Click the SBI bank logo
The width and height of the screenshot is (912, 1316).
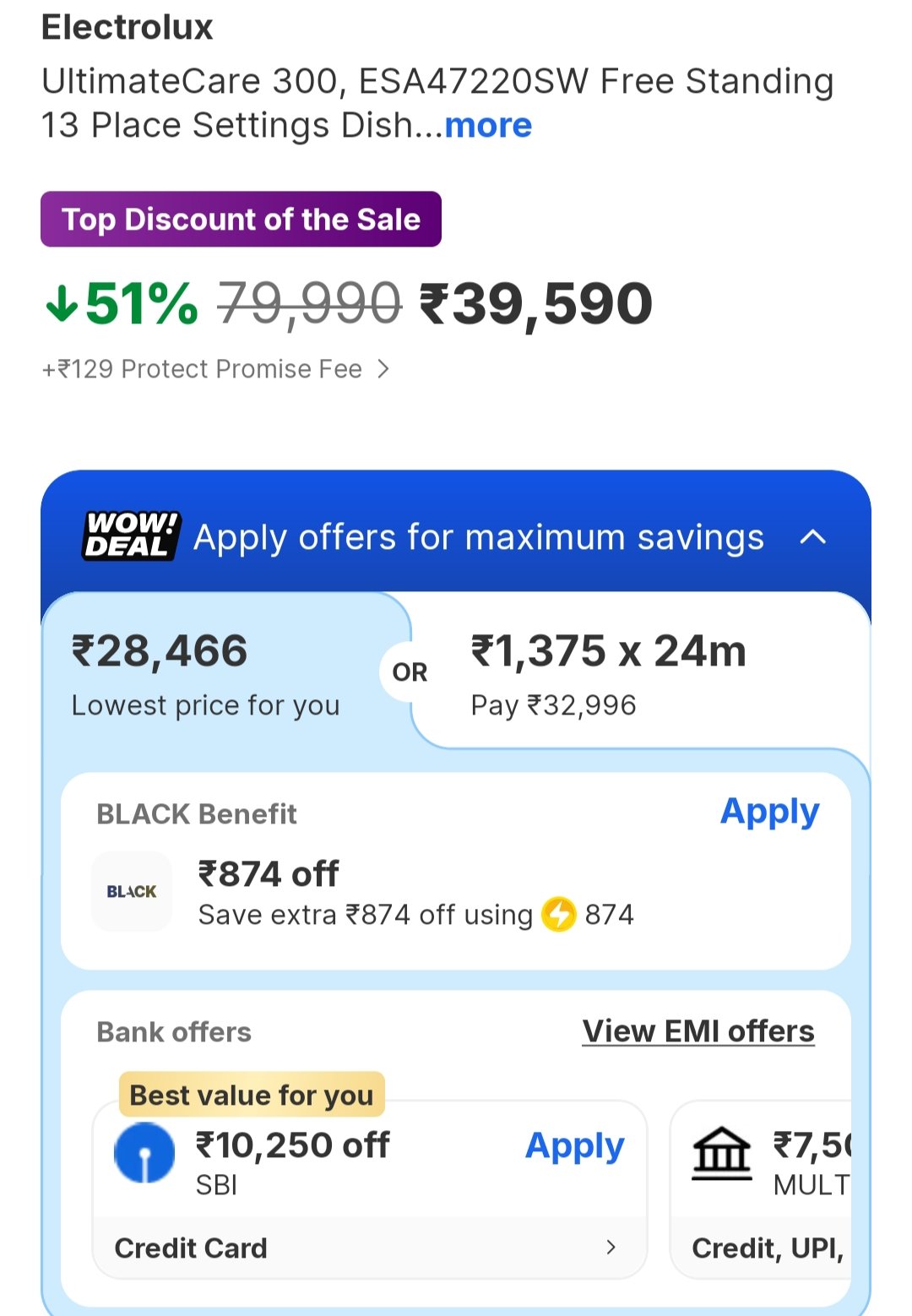[144, 1152]
